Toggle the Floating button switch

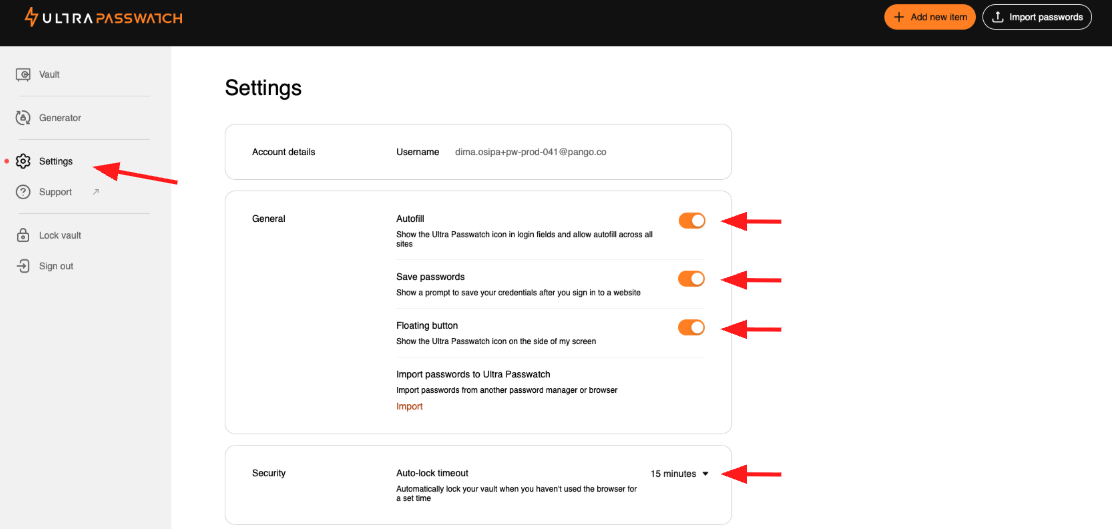point(691,327)
